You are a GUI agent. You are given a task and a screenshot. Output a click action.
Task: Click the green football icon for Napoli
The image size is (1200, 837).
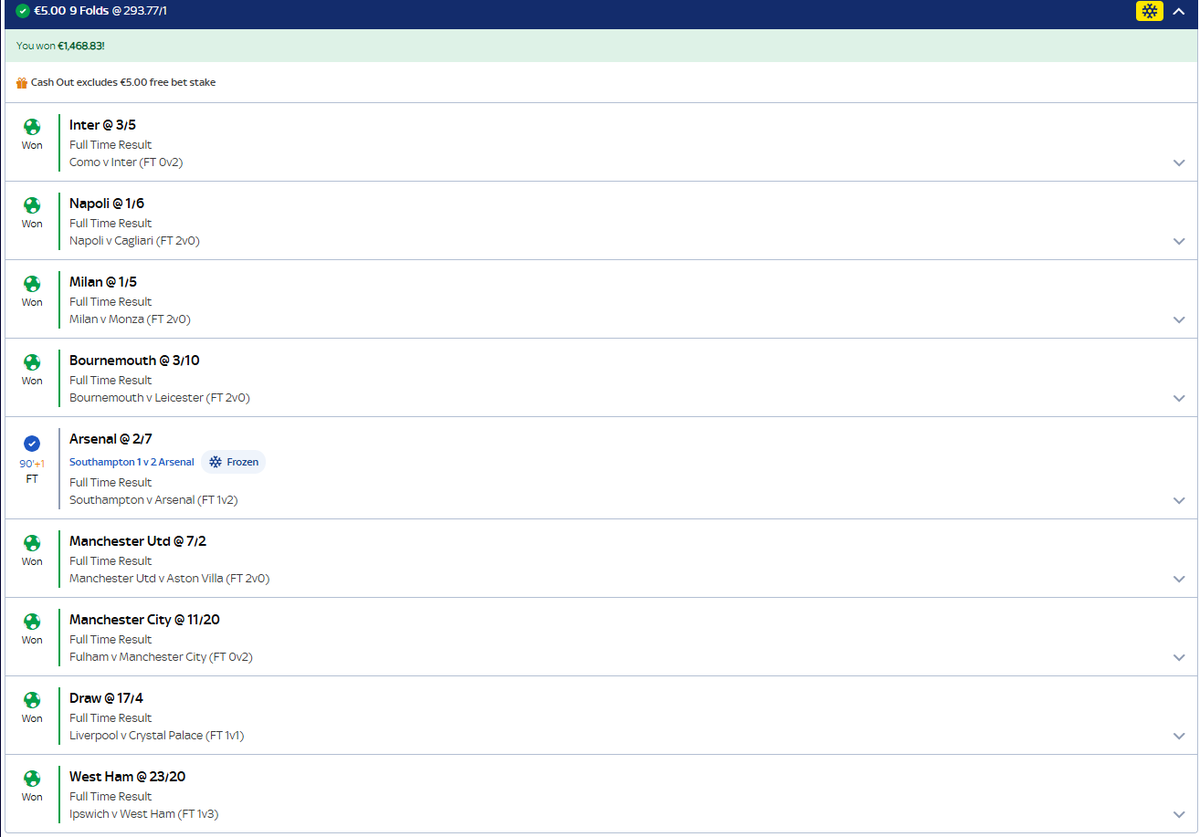[32, 205]
